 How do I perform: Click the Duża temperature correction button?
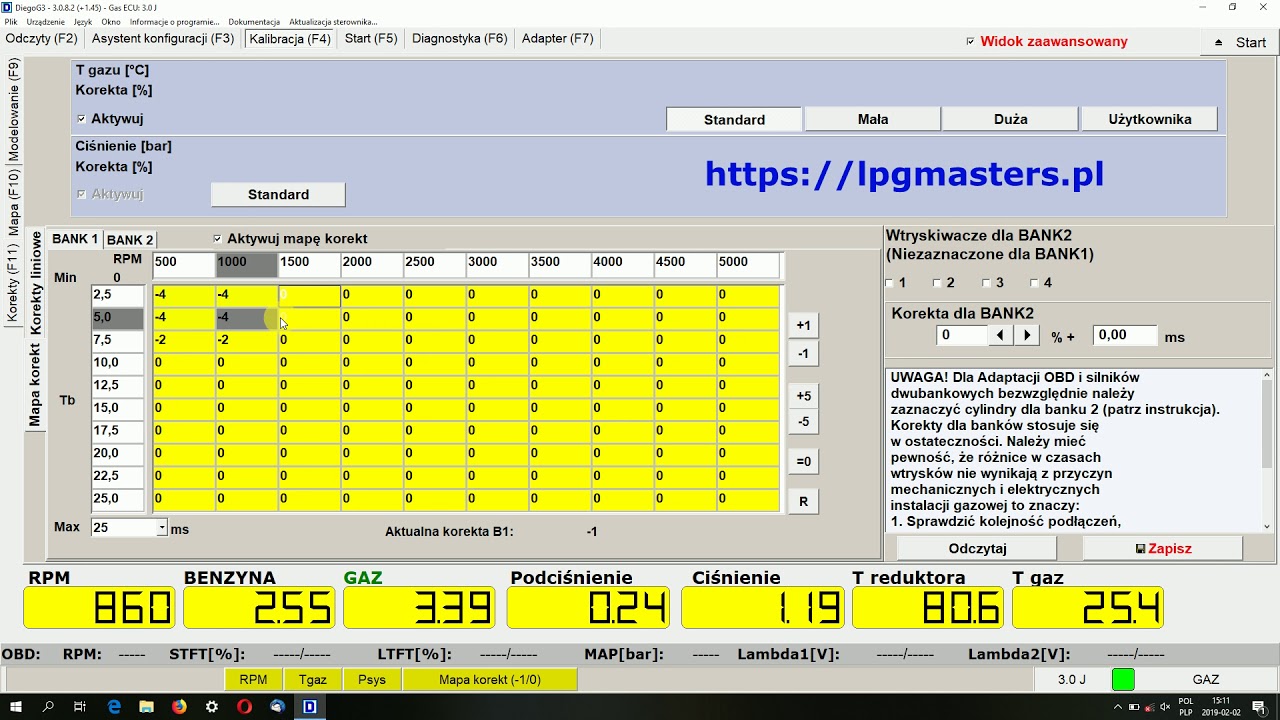point(1011,119)
